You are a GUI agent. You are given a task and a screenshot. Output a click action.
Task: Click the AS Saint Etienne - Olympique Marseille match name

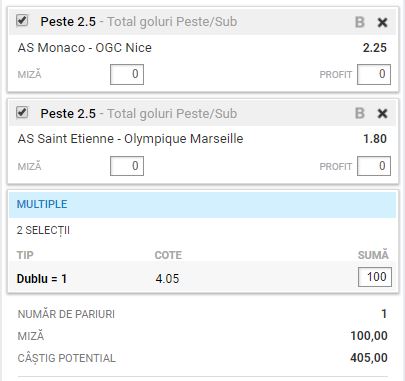130,139
